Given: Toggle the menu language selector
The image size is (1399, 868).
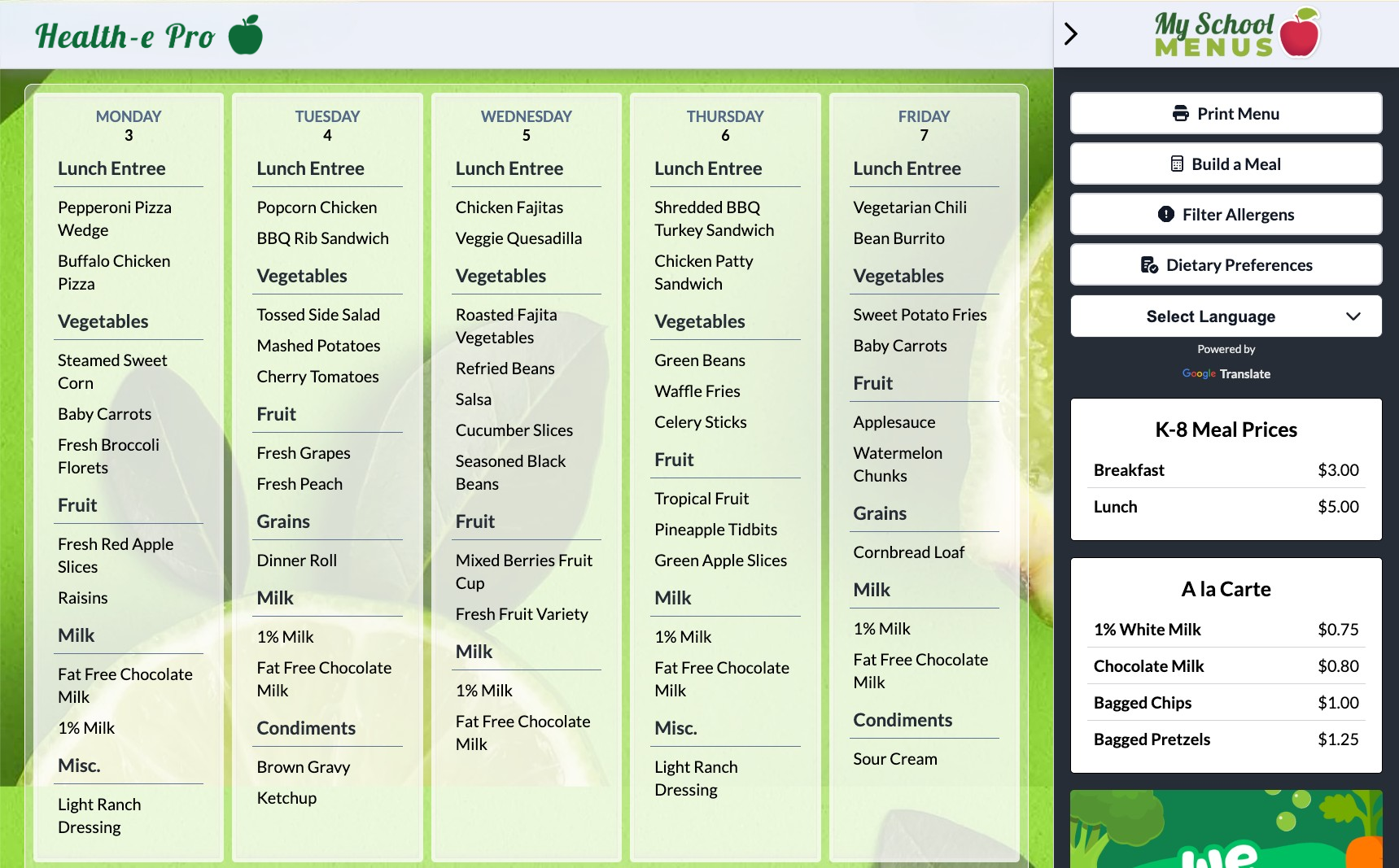Looking at the screenshot, I should click(1226, 316).
